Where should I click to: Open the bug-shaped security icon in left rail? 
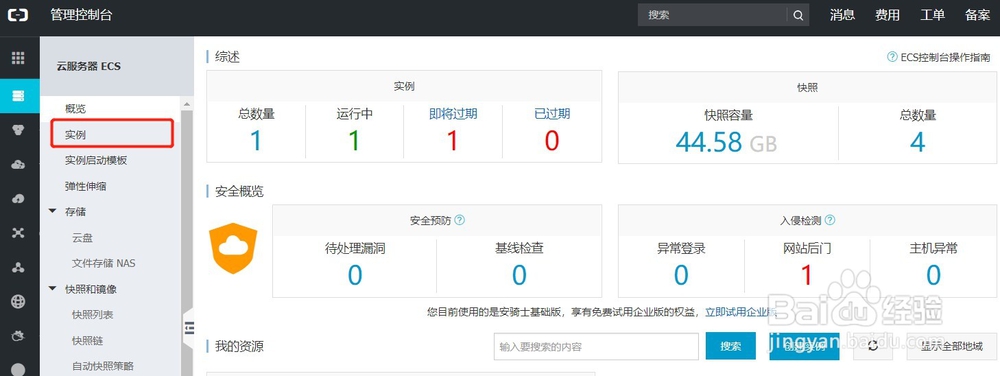tap(18, 336)
